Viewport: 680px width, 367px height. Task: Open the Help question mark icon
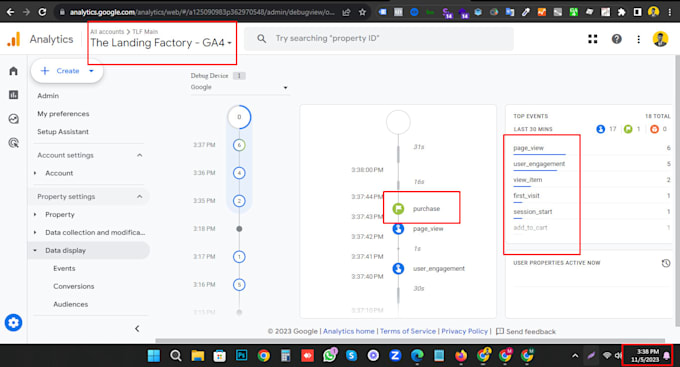pyautogui.click(x=616, y=39)
